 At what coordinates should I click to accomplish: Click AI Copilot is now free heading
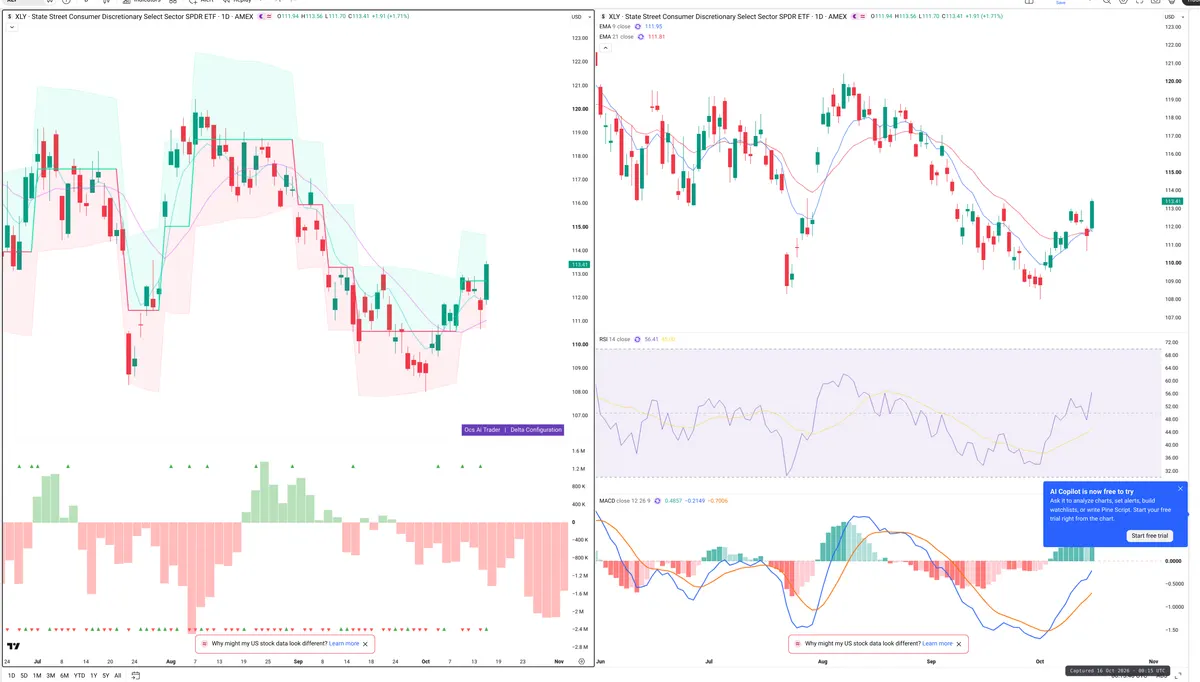1092,492
